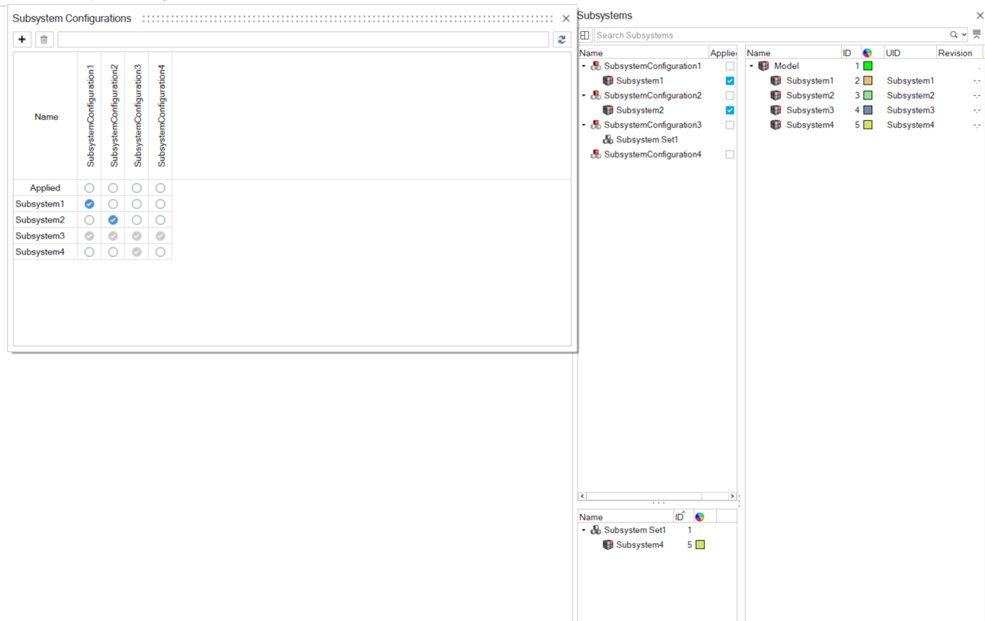Viewport: 985px width, 621px height.
Task: Click the Subsystem Configurations filter text field
Action: coord(303,40)
